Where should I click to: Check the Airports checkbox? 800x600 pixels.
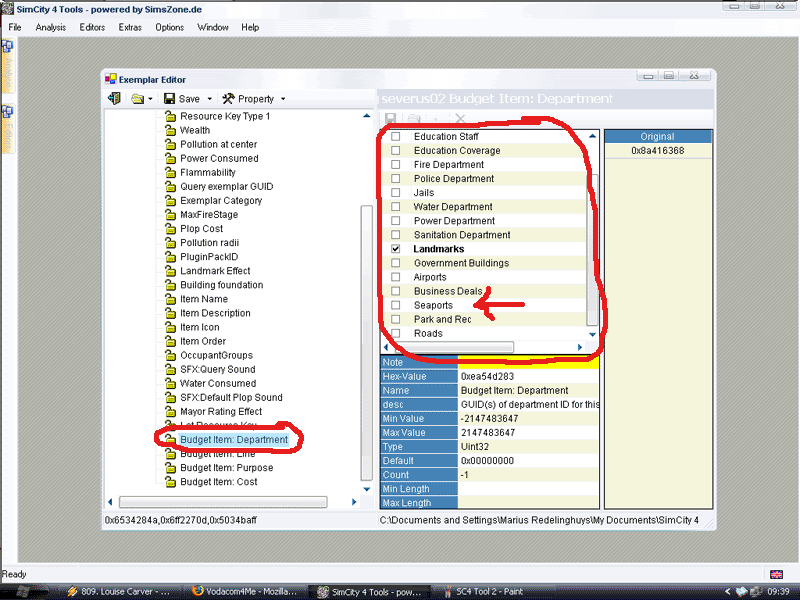pyautogui.click(x=395, y=277)
